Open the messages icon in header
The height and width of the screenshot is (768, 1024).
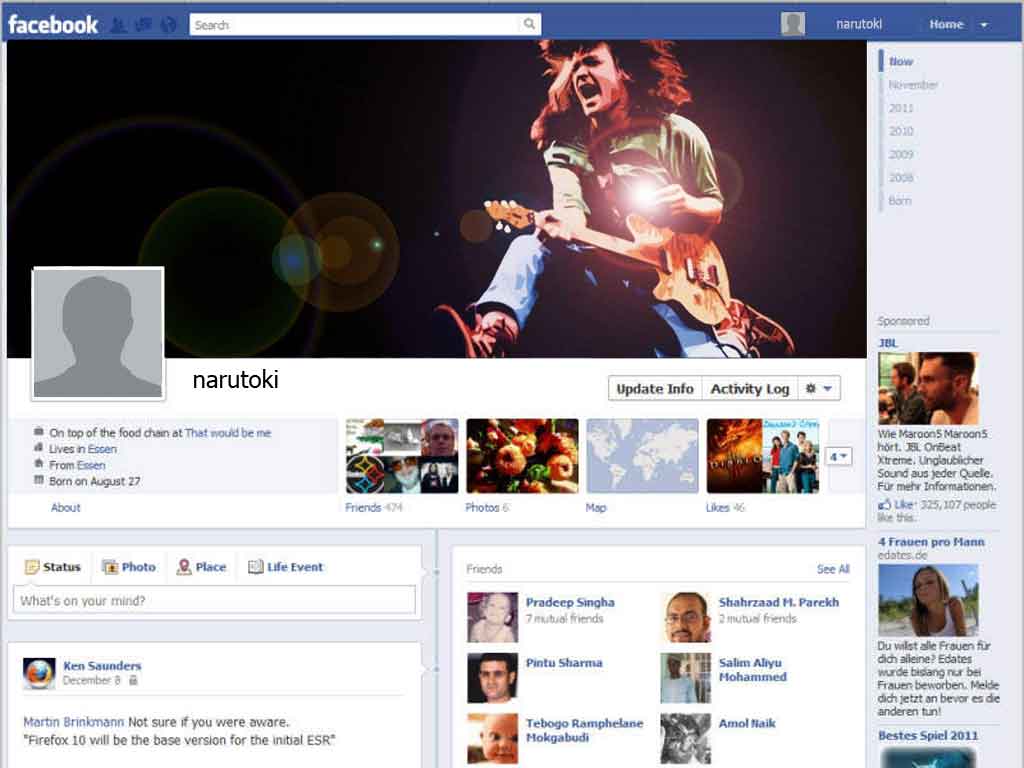143,25
